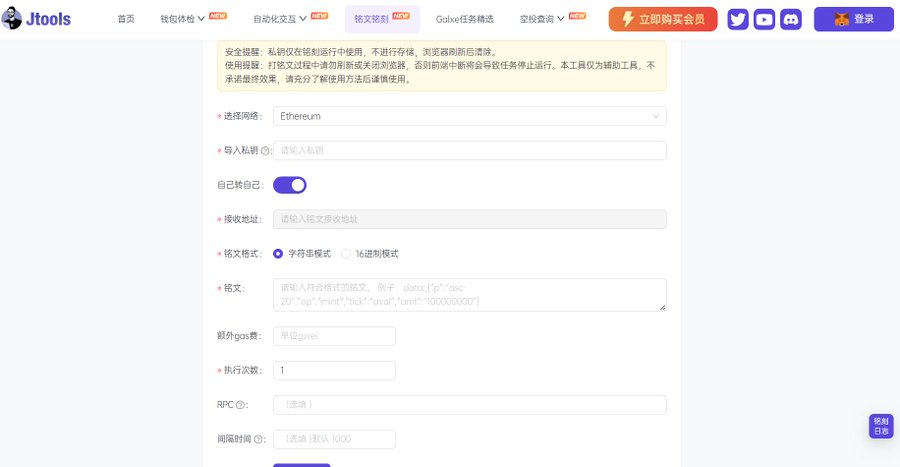This screenshot has width=900, height=467.
Task: Open the 铭文铭刻 nav tab
Action: (x=382, y=19)
